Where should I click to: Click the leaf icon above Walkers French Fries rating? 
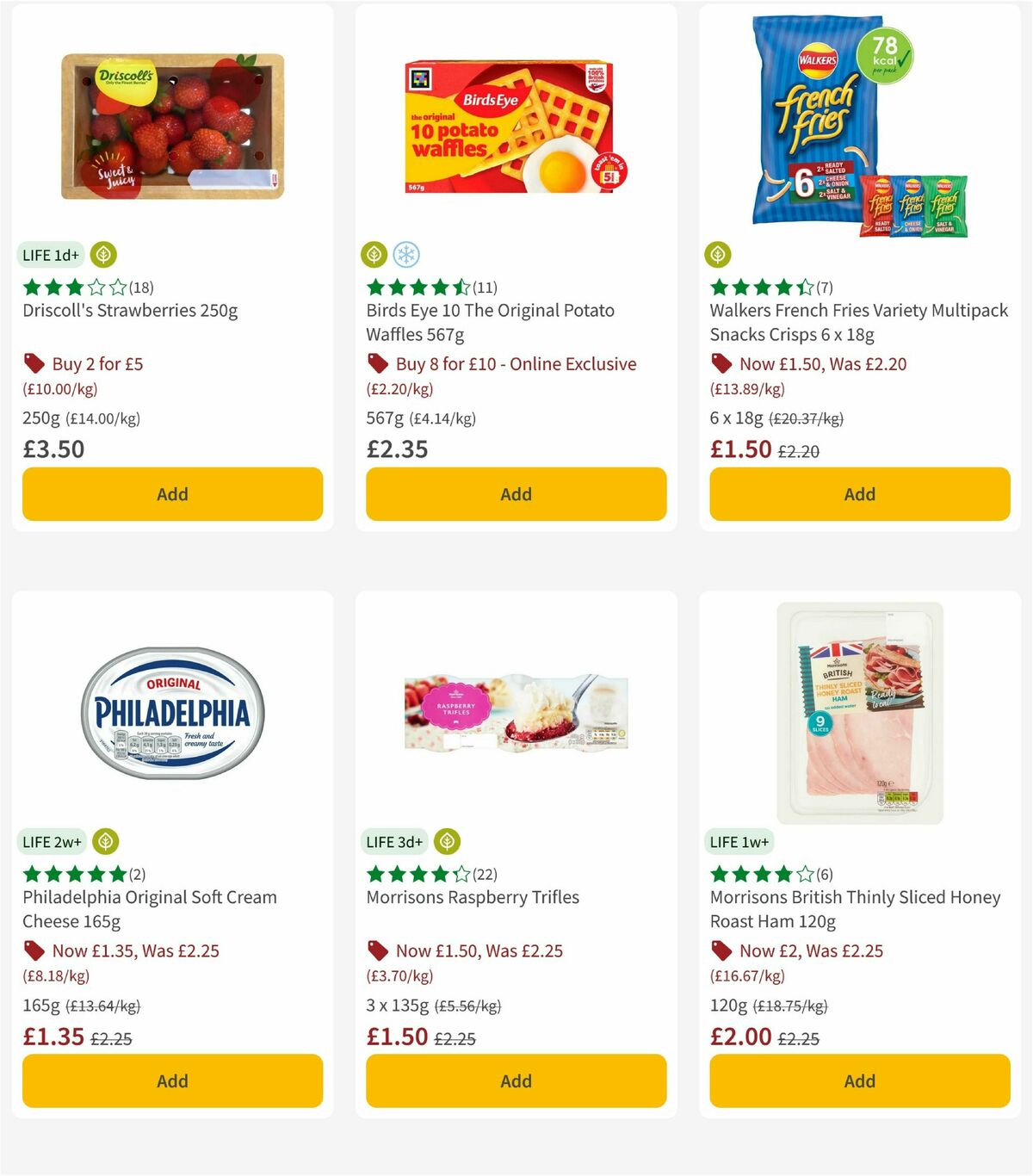(718, 255)
